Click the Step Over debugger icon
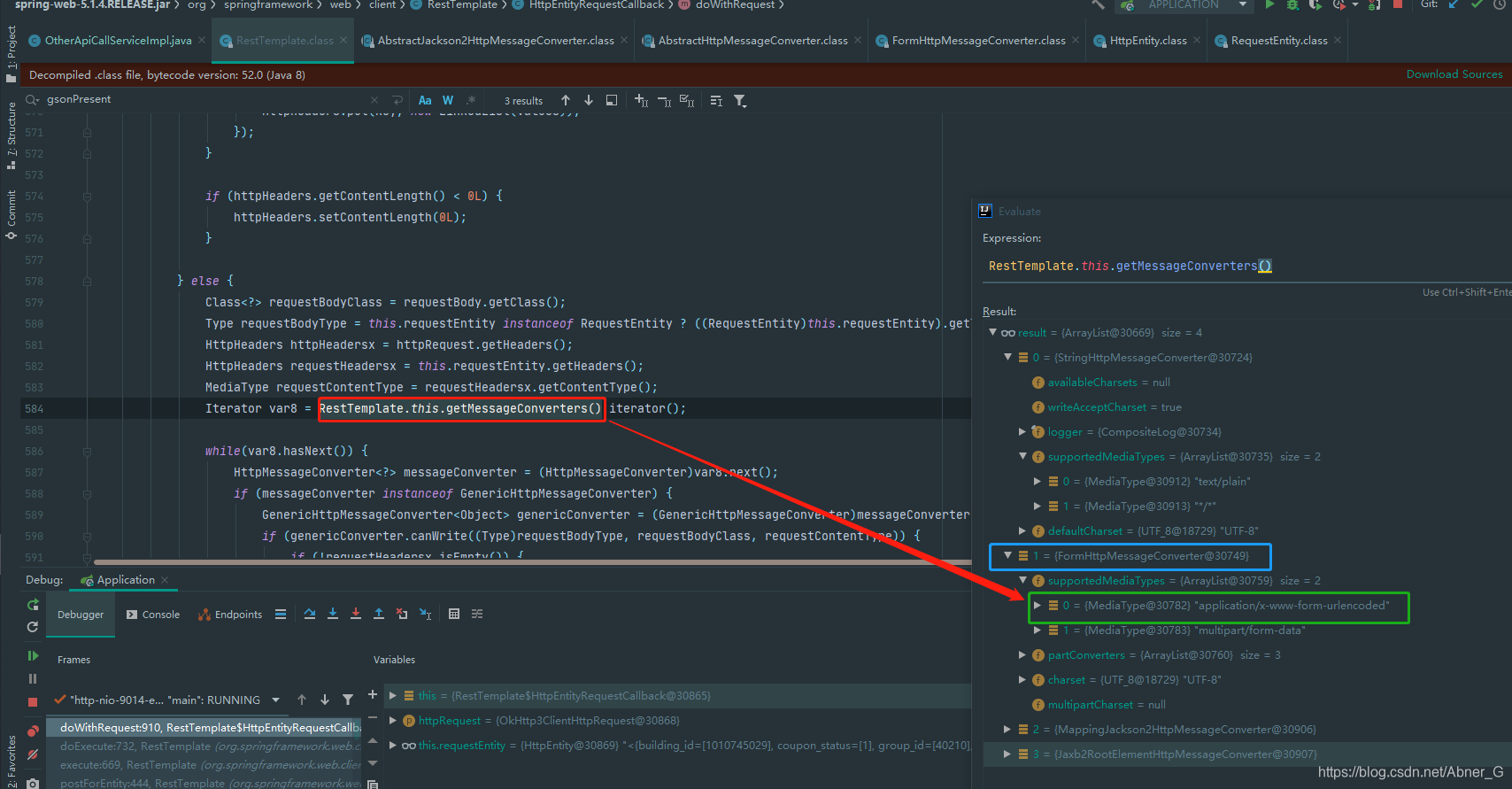This screenshot has height=789, width=1512. (310, 614)
